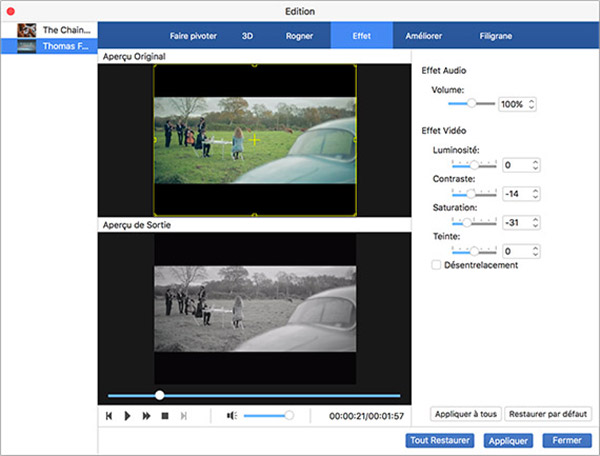
Task: Click the Restaurer par défaut button
Action: point(548,414)
